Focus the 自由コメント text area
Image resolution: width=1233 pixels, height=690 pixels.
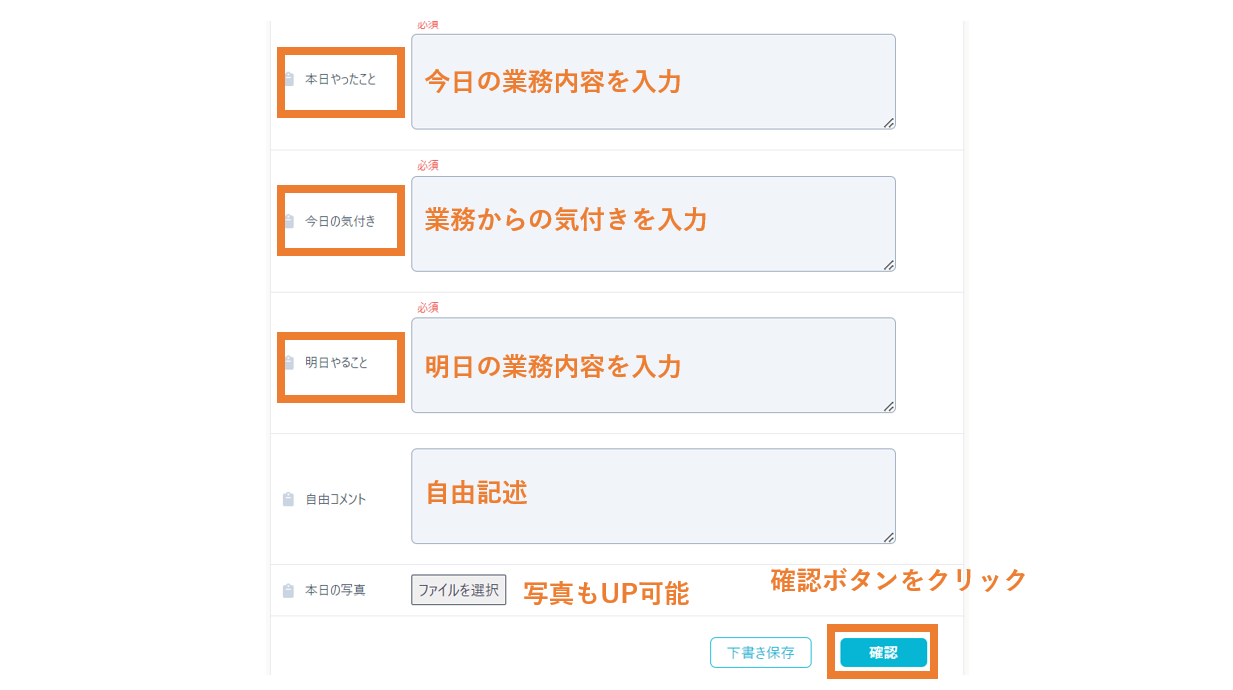tap(653, 496)
